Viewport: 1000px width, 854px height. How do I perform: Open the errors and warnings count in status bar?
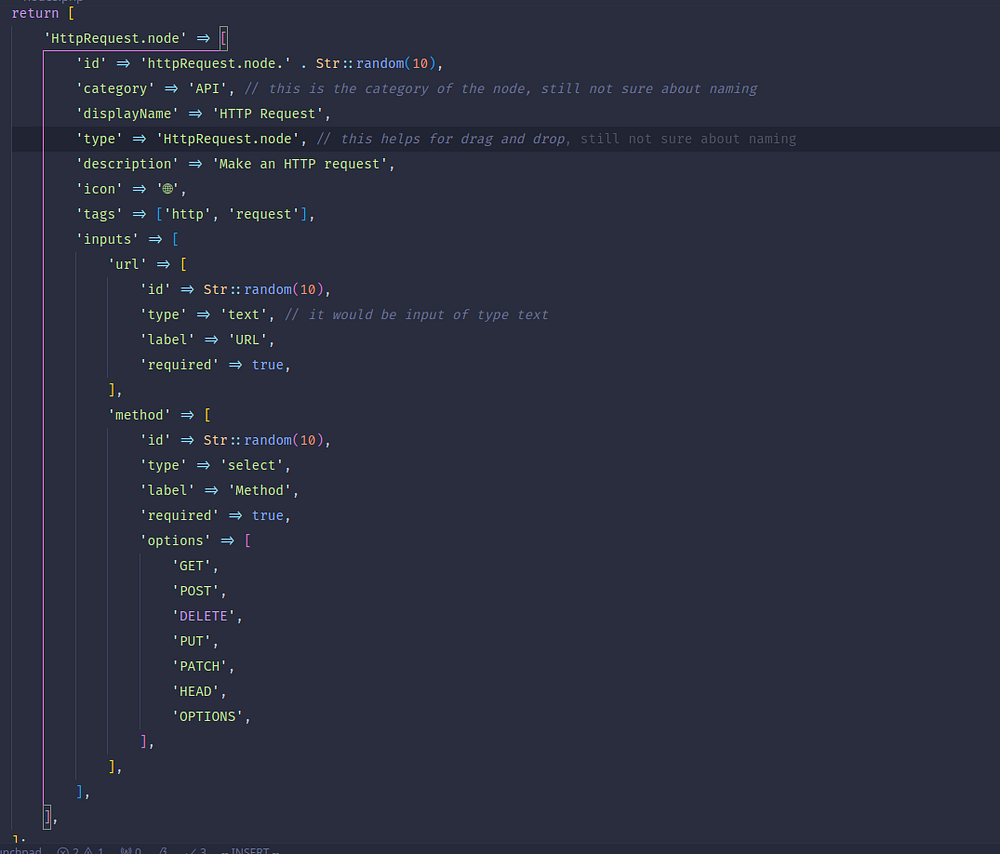point(80,850)
